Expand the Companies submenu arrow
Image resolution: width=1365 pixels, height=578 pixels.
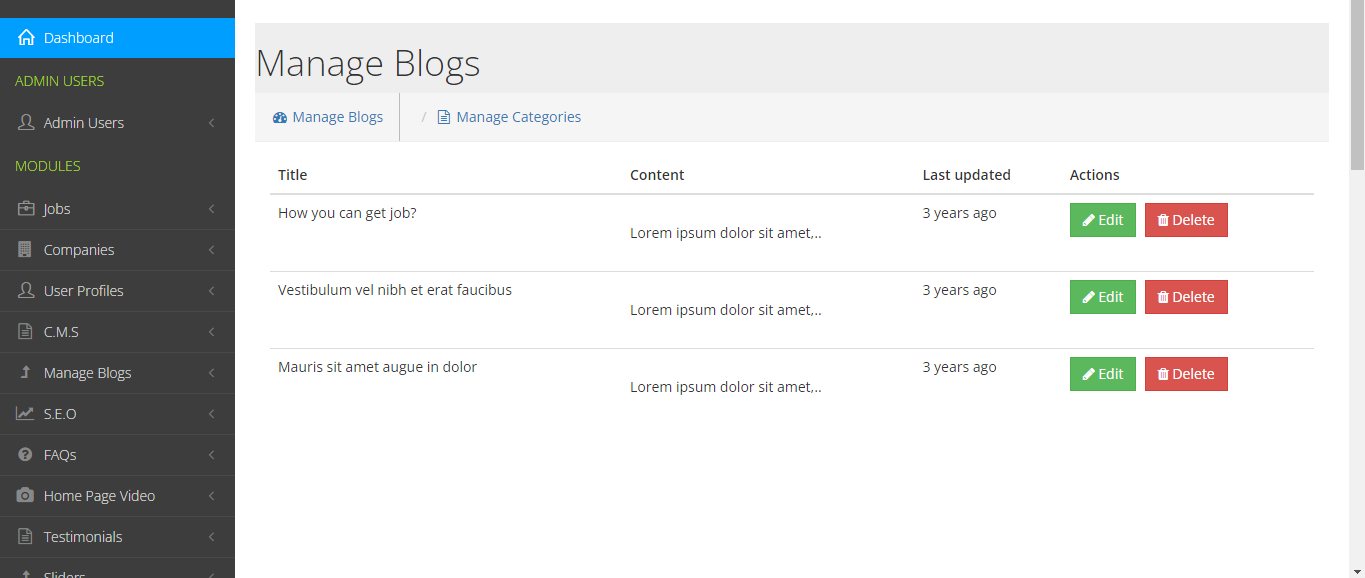tap(212, 250)
